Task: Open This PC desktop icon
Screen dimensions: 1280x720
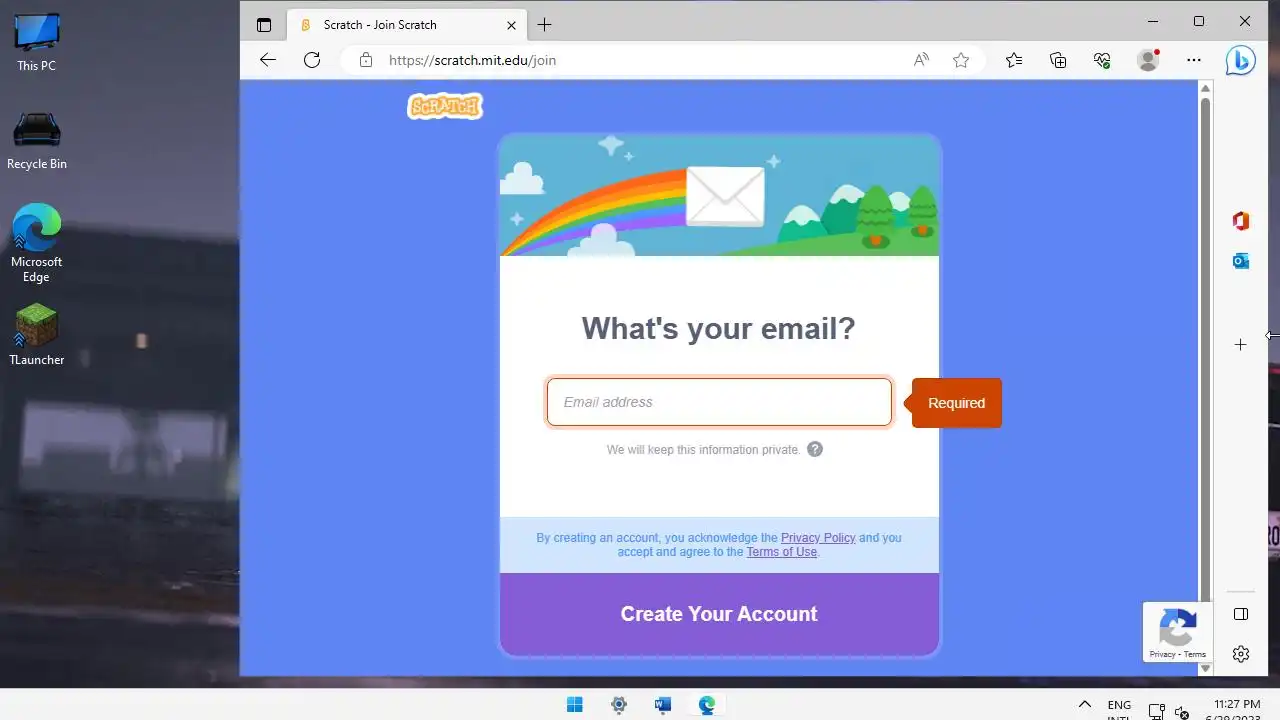Action: tap(37, 43)
